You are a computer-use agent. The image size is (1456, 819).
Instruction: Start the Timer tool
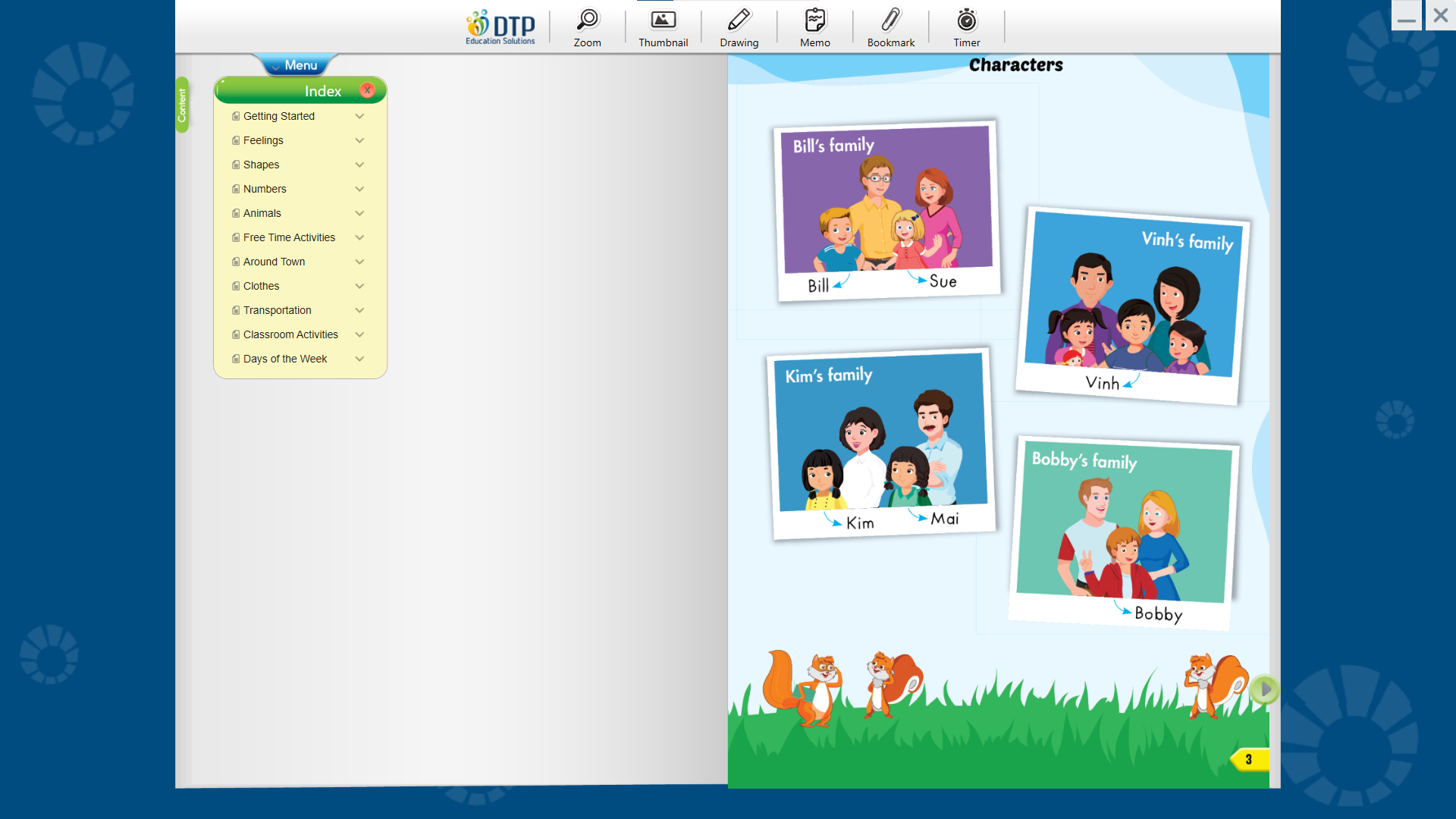[x=967, y=27]
